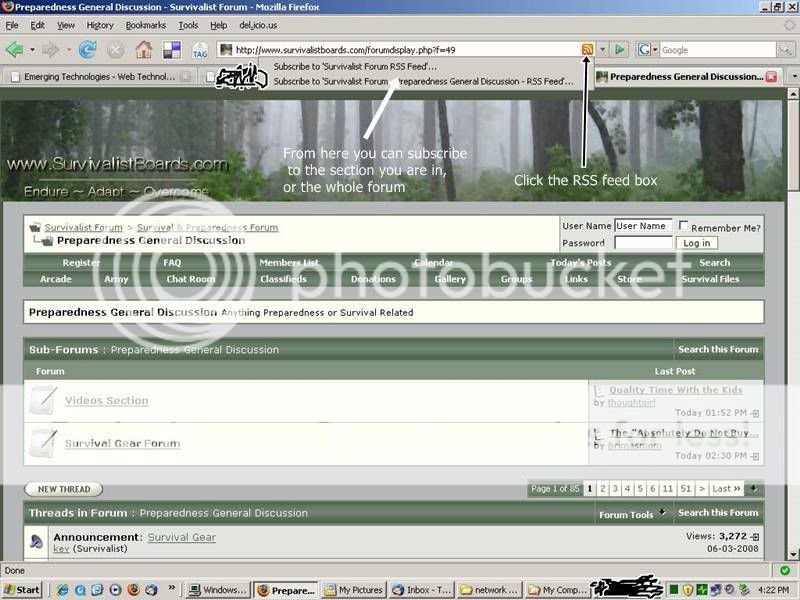Image resolution: width=800 pixels, height=600 pixels.
Task: Click the User Name input field
Action: pyautogui.click(x=643, y=226)
